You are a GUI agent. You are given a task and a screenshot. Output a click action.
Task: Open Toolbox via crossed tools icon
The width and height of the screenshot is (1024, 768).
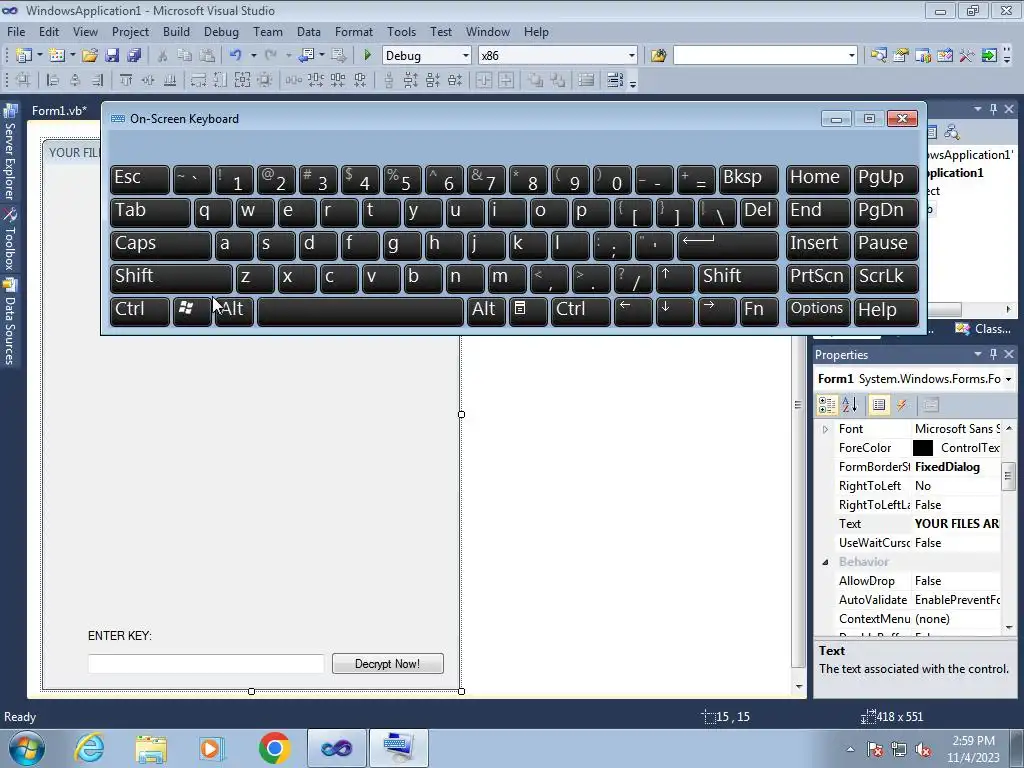click(x=967, y=56)
